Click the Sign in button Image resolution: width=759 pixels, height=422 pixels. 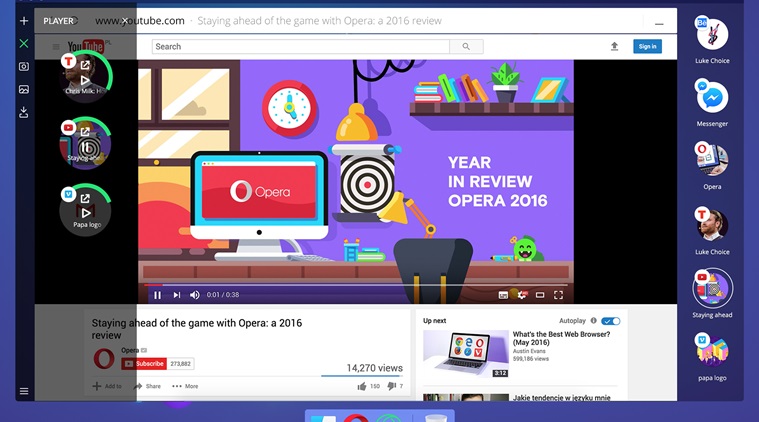coord(647,46)
